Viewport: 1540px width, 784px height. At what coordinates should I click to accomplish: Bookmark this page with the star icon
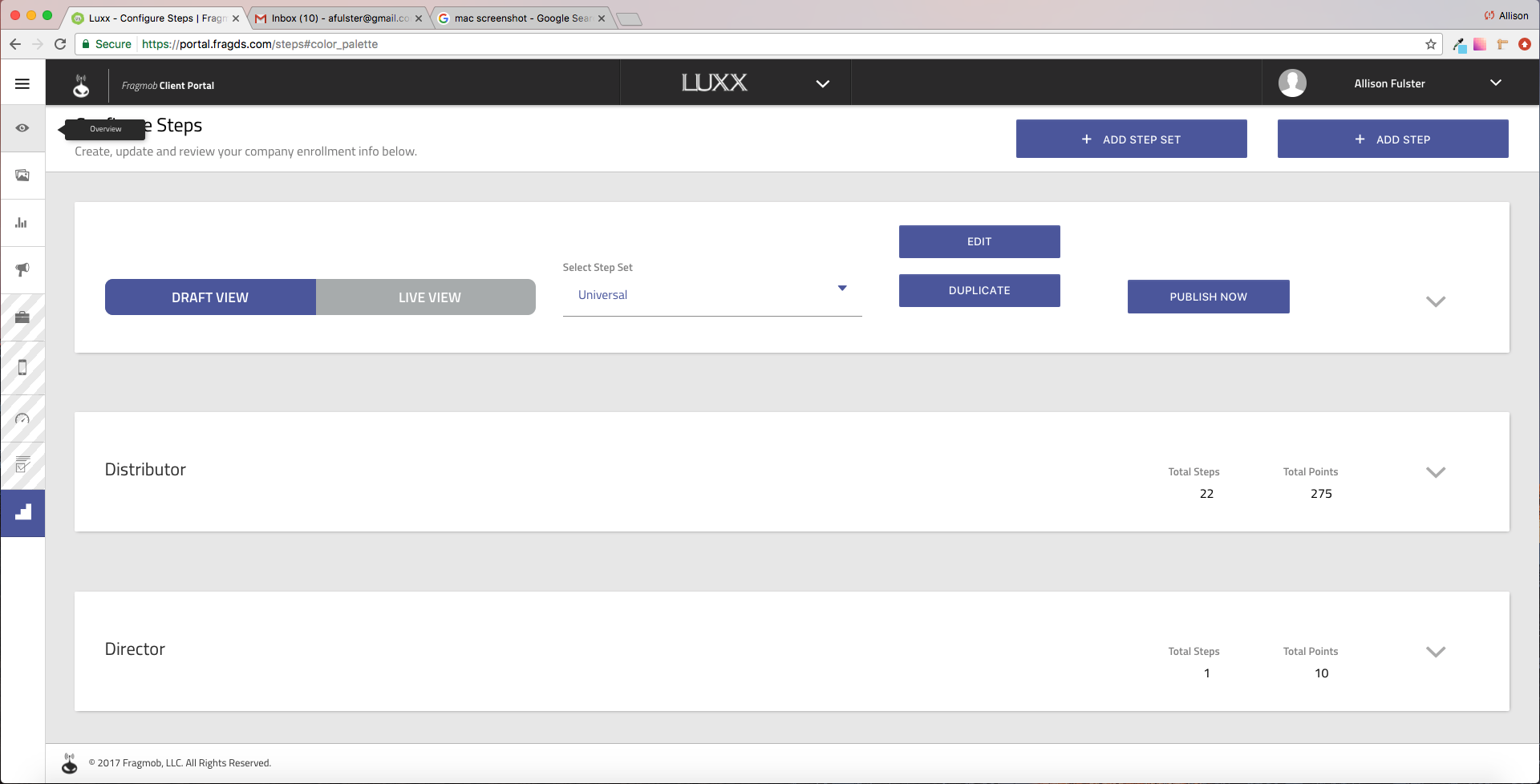point(1431,44)
